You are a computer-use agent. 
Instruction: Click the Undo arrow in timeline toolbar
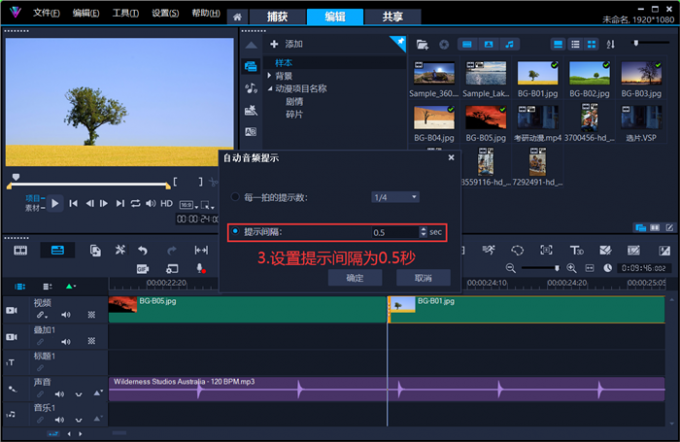pyautogui.click(x=143, y=250)
